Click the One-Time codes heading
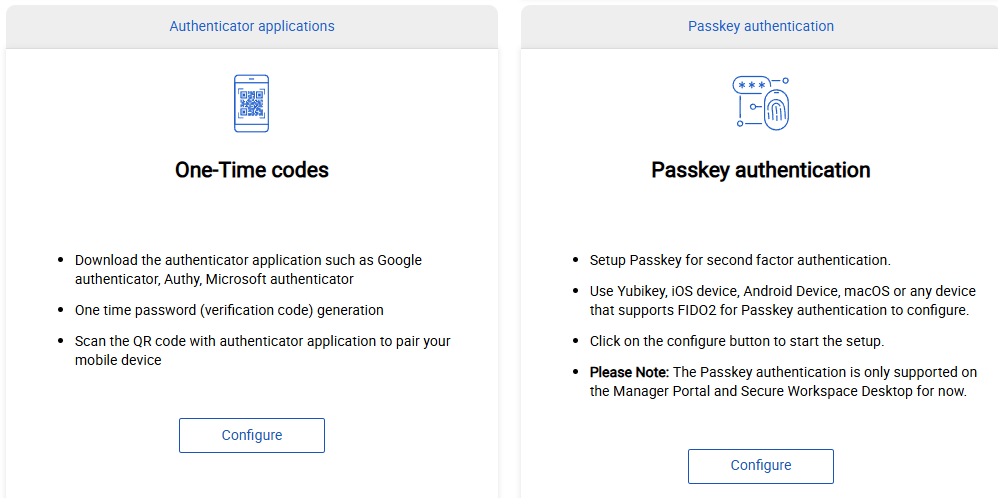The height and width of the screenshot is (498, 998). tap(252, 170)
